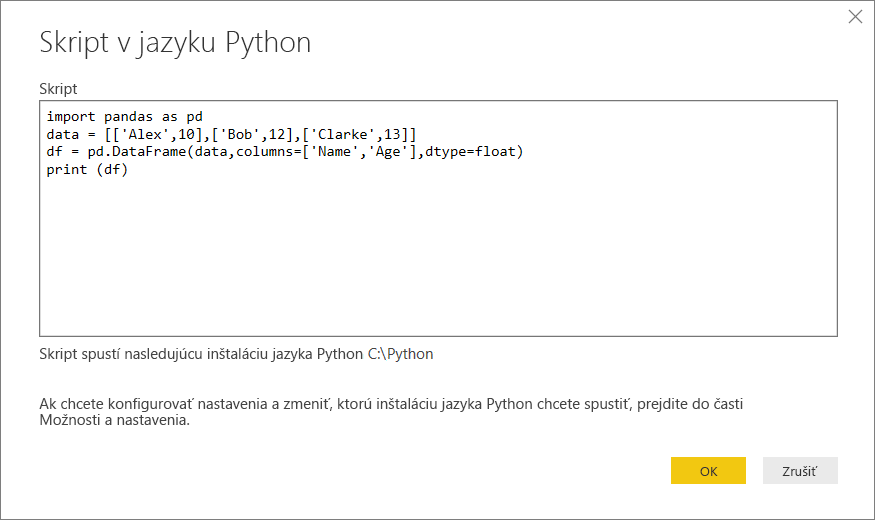Screen dimensions: 875x520
Task: Cancel the dialog with Zrušiť button
Action: (x=800, y=470)
